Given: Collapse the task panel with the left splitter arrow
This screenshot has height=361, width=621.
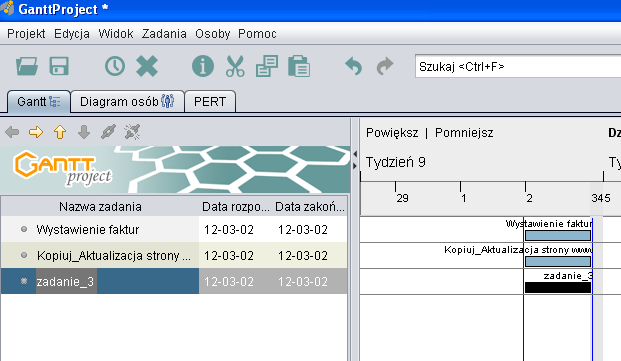Looking at the screenshot, I should click(355, 154).
